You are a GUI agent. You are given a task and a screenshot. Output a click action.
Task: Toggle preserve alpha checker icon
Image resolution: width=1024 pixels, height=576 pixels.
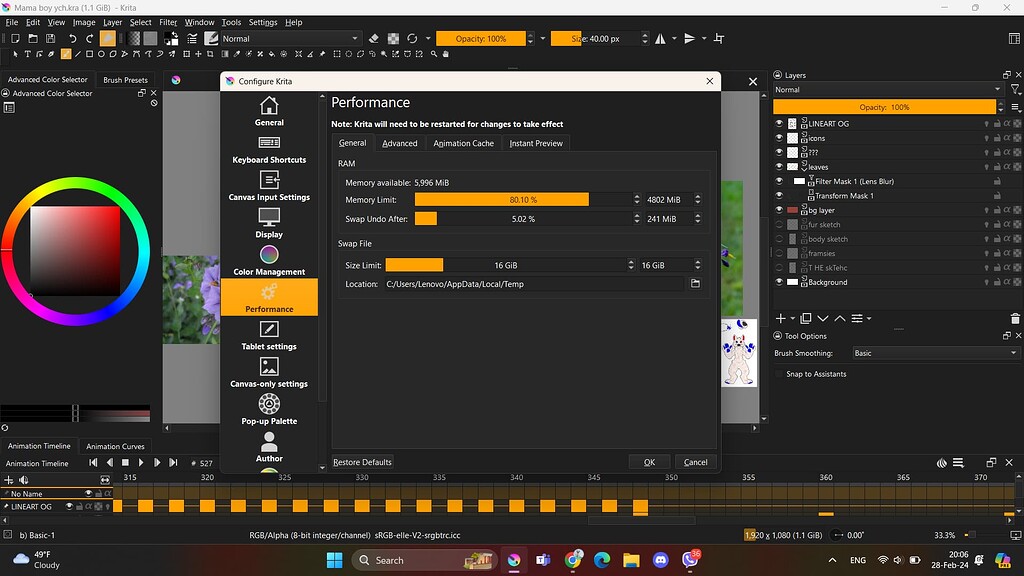coord(393,39)
